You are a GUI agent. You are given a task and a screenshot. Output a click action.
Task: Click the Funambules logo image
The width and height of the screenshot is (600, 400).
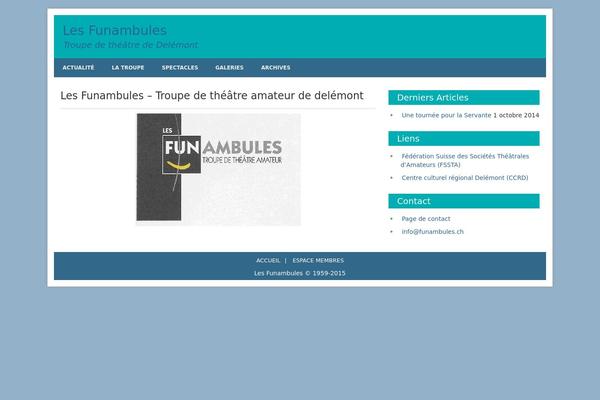click(218, 169)
